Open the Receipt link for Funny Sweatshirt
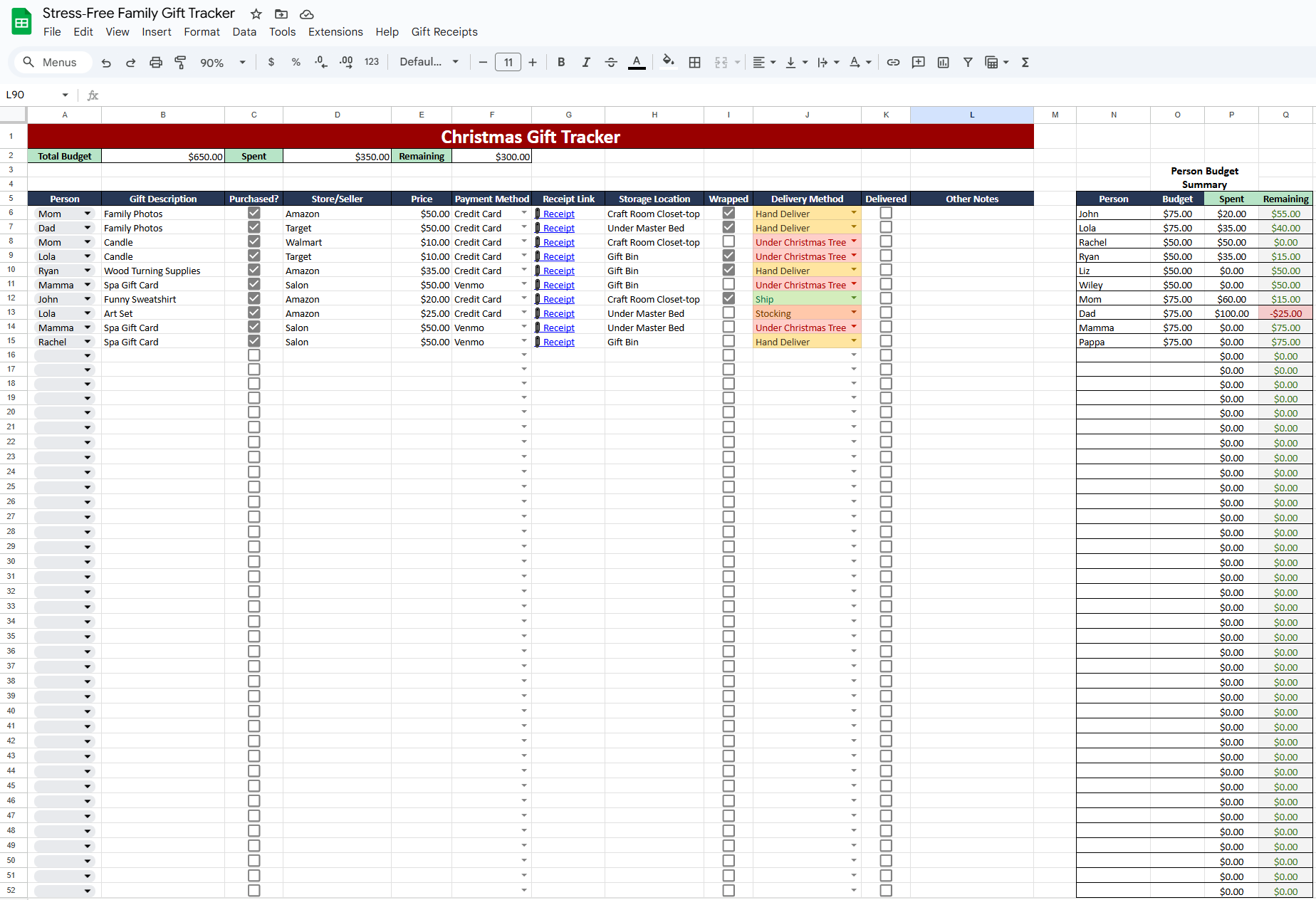1316x900 pixels. click(558, 299)
